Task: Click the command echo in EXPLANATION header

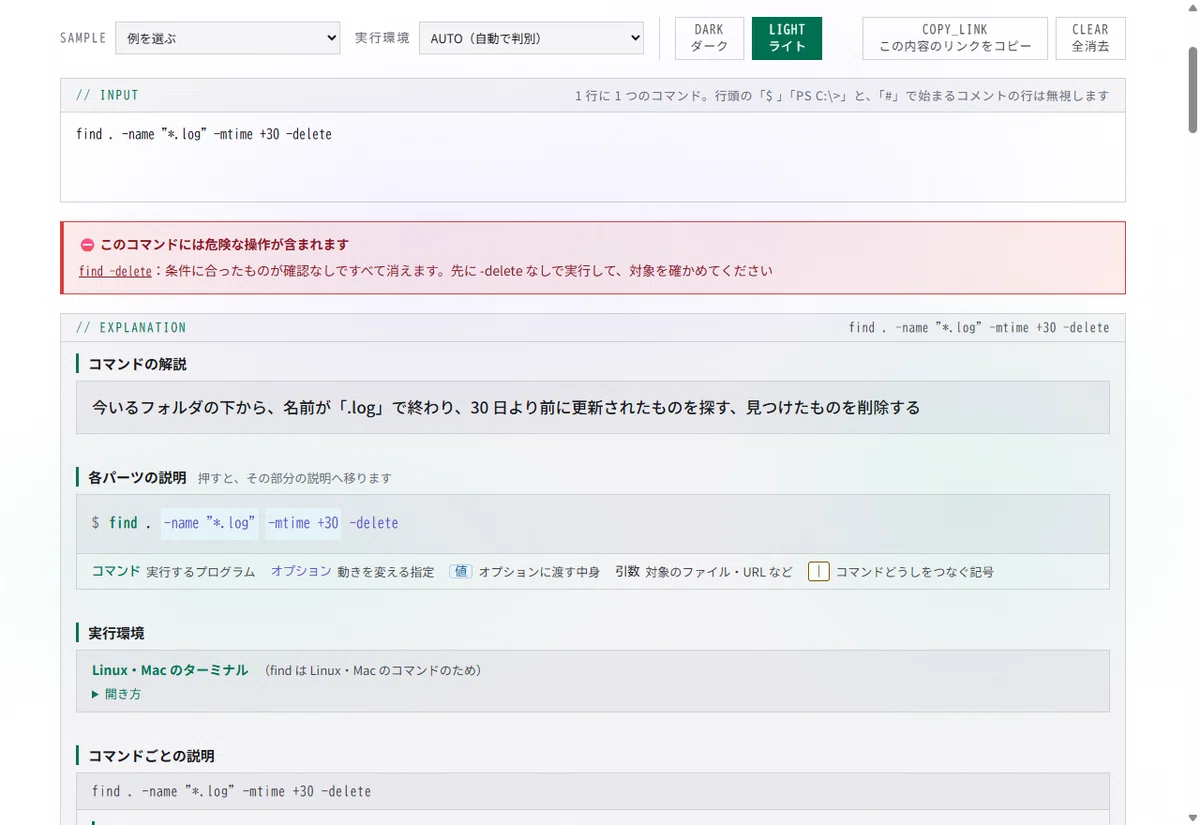Action: [979, 328]
